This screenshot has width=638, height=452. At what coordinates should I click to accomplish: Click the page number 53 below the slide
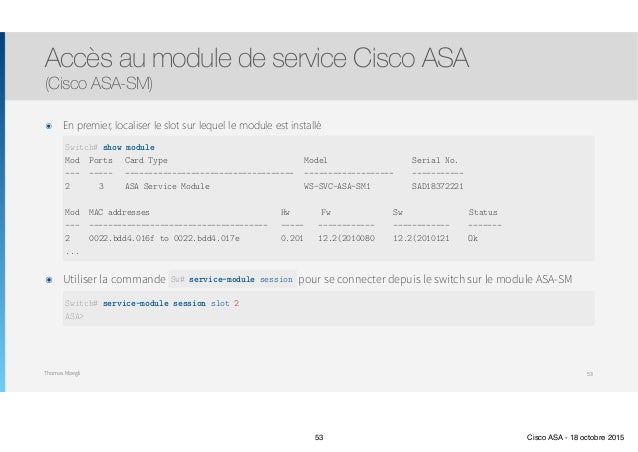point(319,437)
